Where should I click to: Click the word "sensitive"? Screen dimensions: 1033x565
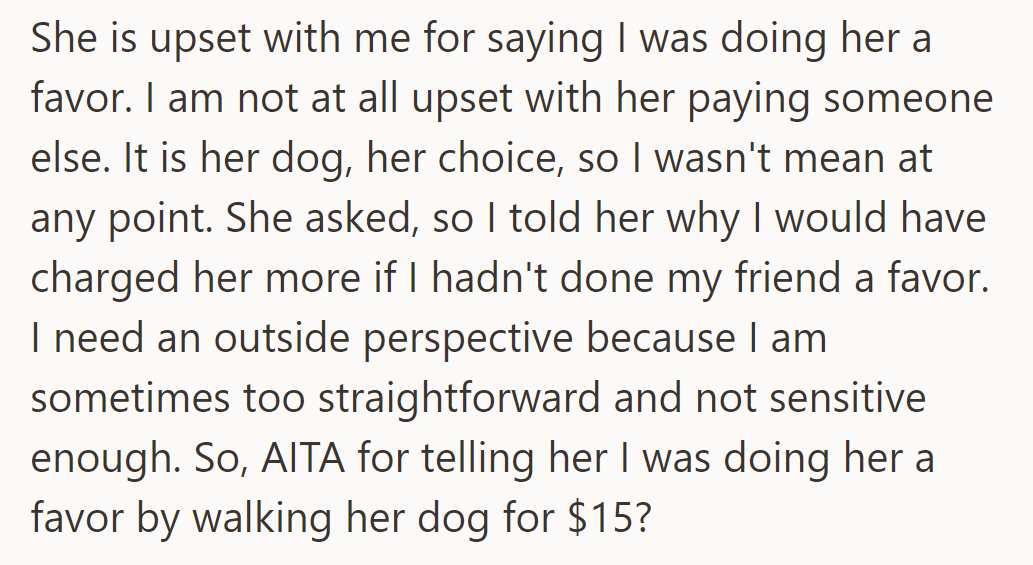click(847, 398)
